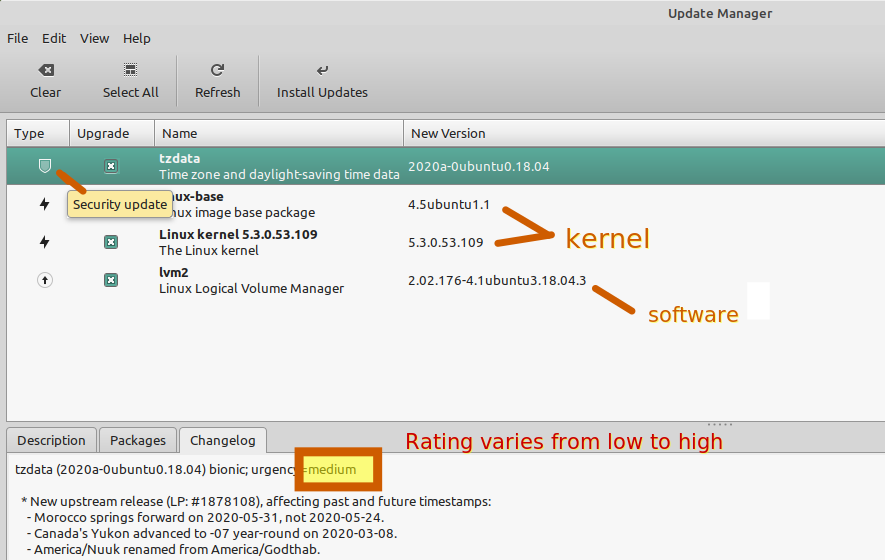Image resolution: width=885 pixels, height=560 pixels.
Task: Click the kernel type icon for Linux kernel 5.3.0.53.109
Action: pos(44,242)
